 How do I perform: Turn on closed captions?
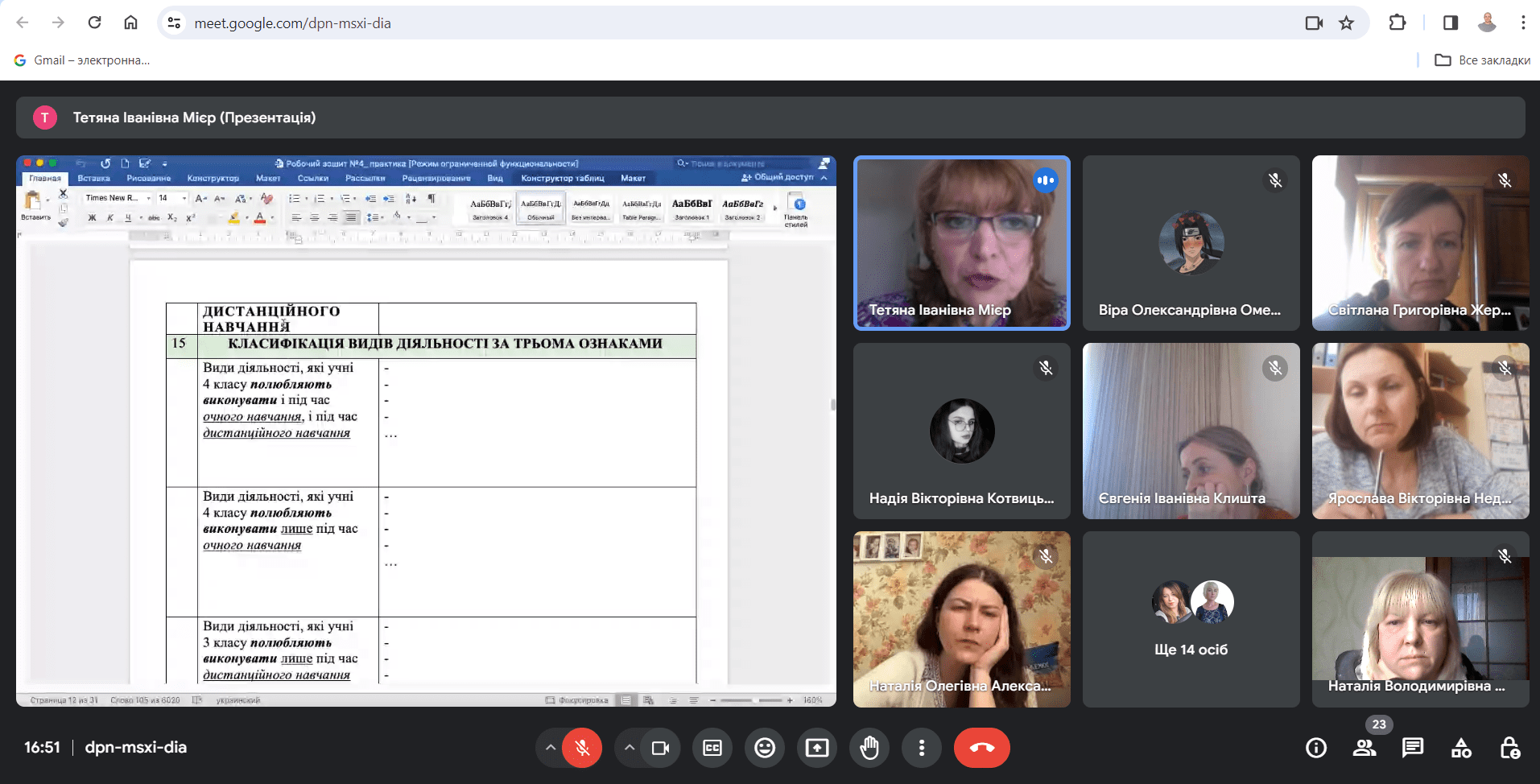712,748
